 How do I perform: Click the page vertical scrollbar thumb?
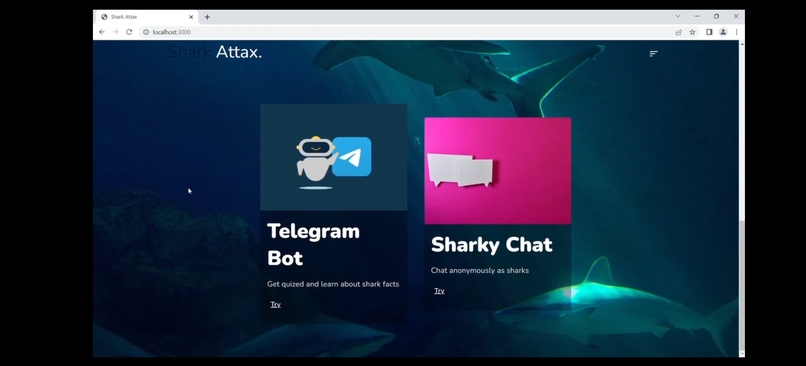point(741,285)
